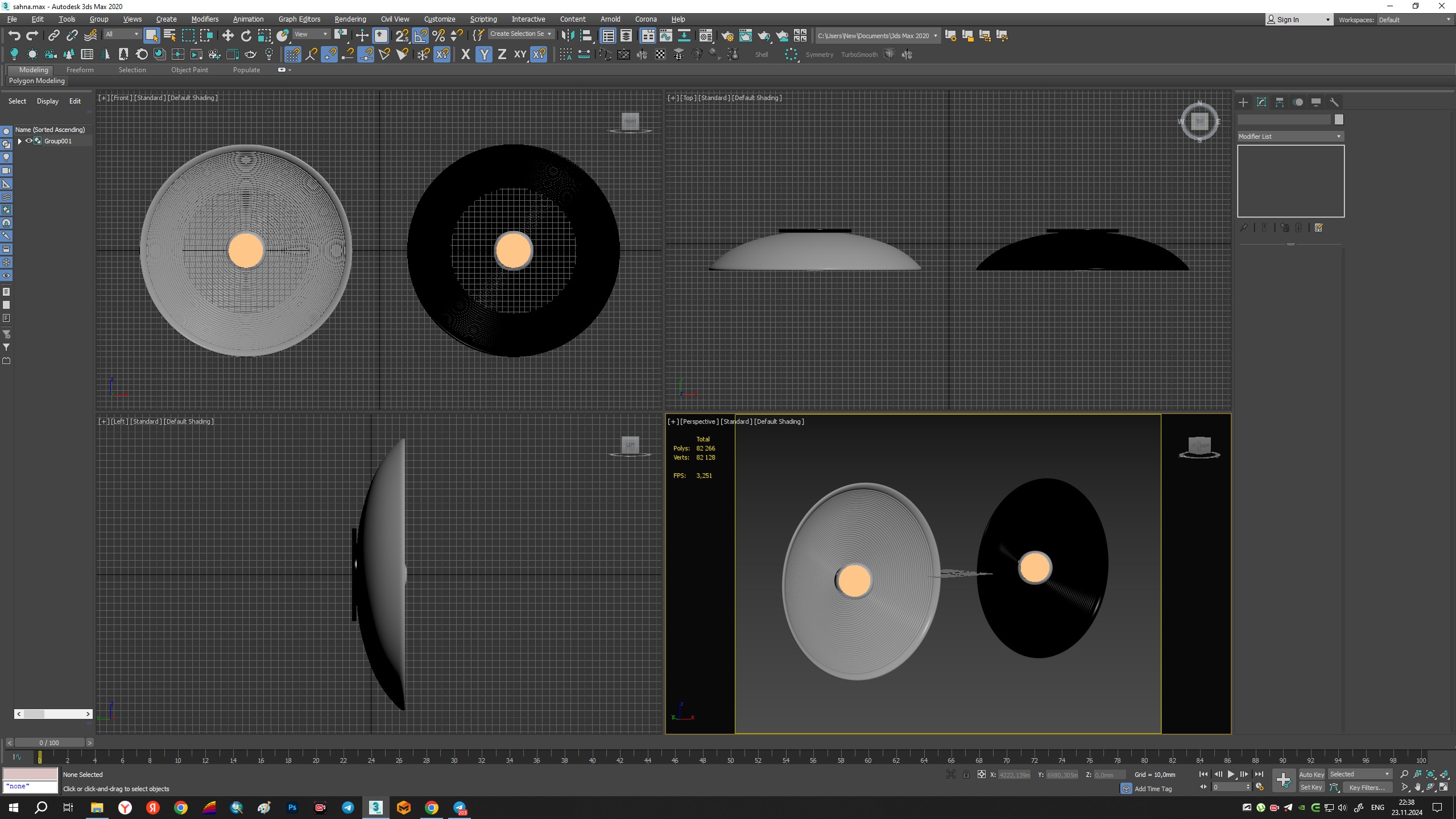The width and height of the screenshot is (1456, 819).
Task: Click the Set Key button
Action: (x=1312, y=787)
